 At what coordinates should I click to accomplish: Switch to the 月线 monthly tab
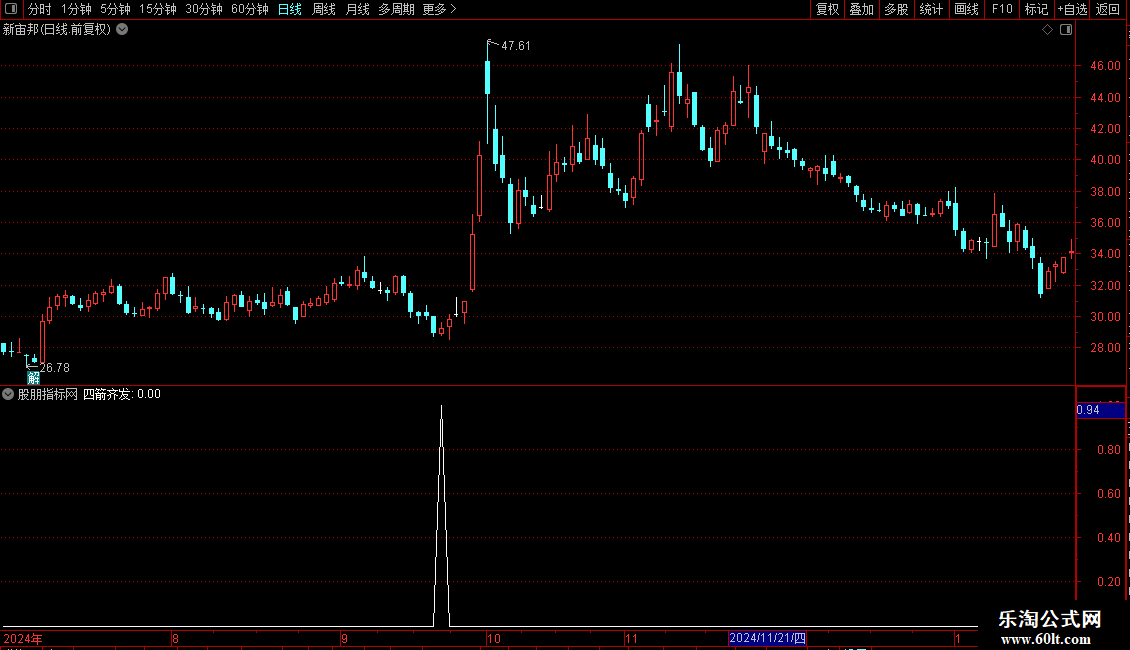point(357,9)
